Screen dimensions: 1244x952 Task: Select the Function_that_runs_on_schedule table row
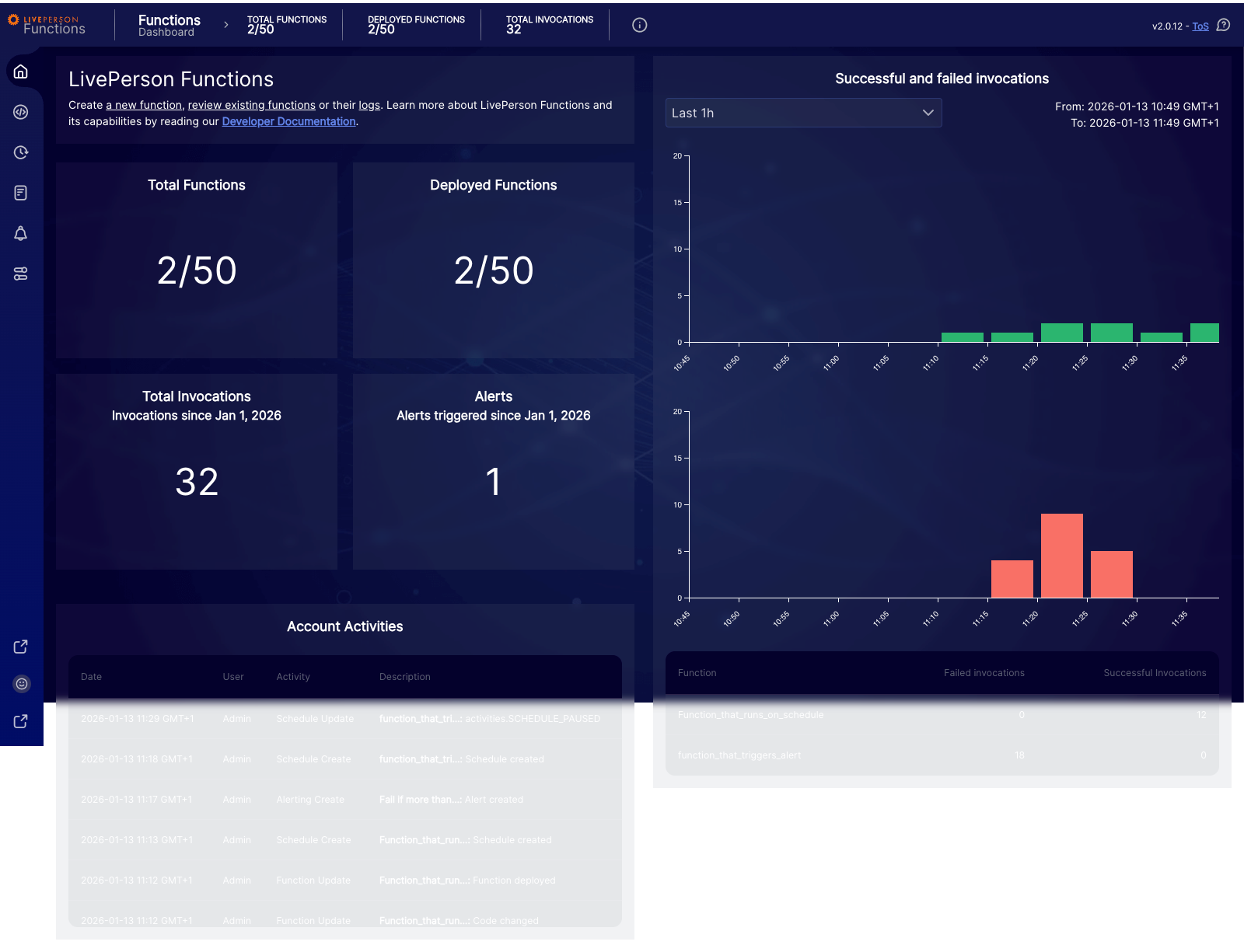pos(942,715)
